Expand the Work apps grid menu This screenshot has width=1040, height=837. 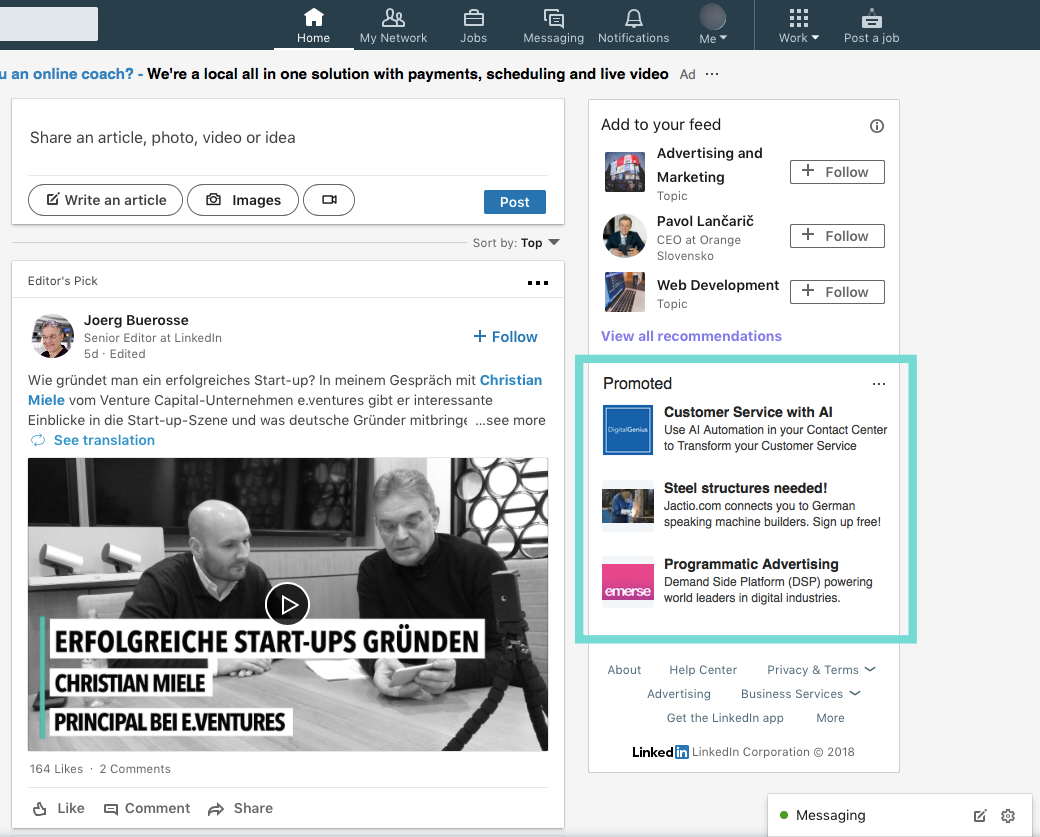click(x=799, y=26)
